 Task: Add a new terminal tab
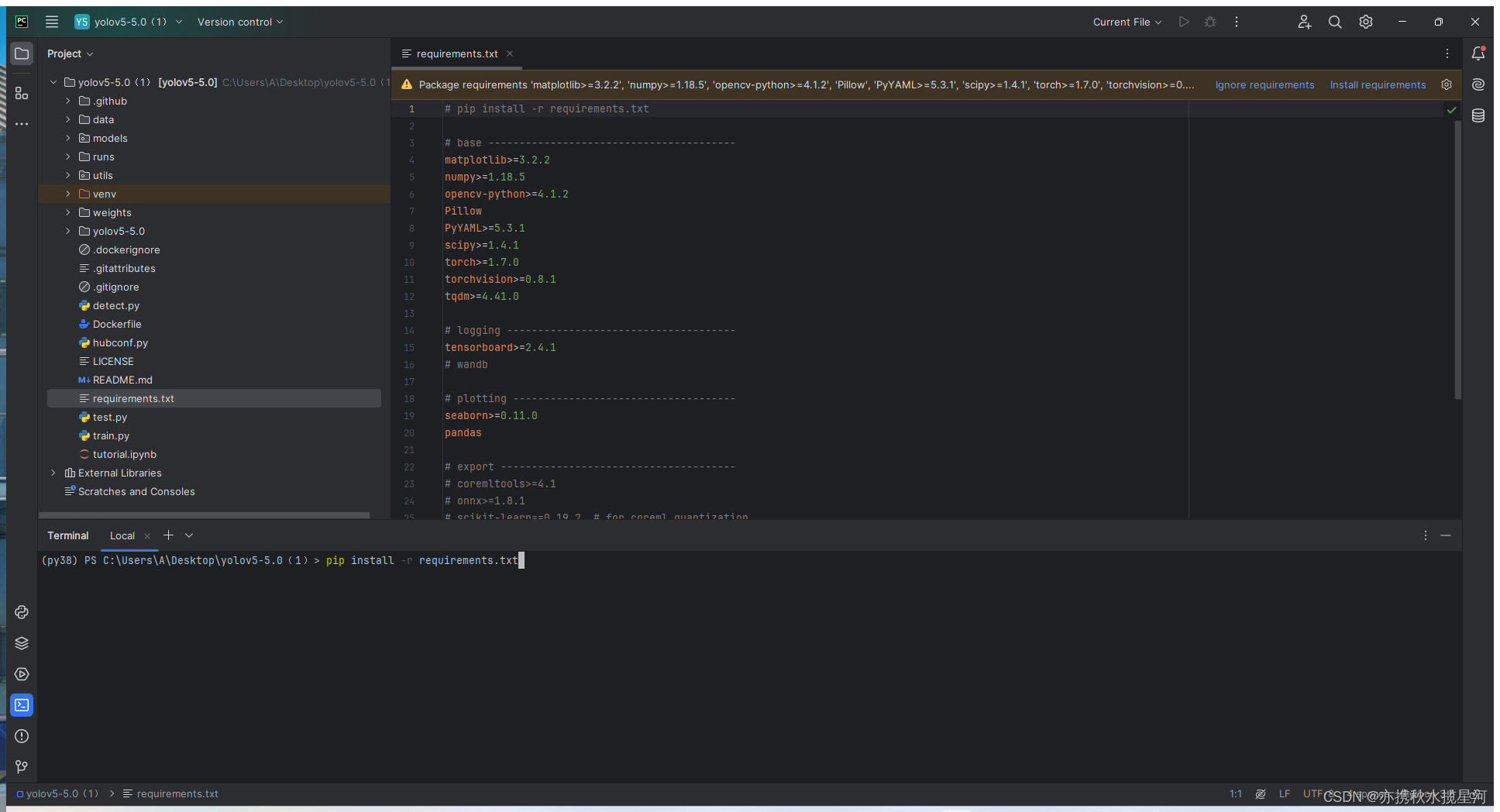click(x=168, y=535)
